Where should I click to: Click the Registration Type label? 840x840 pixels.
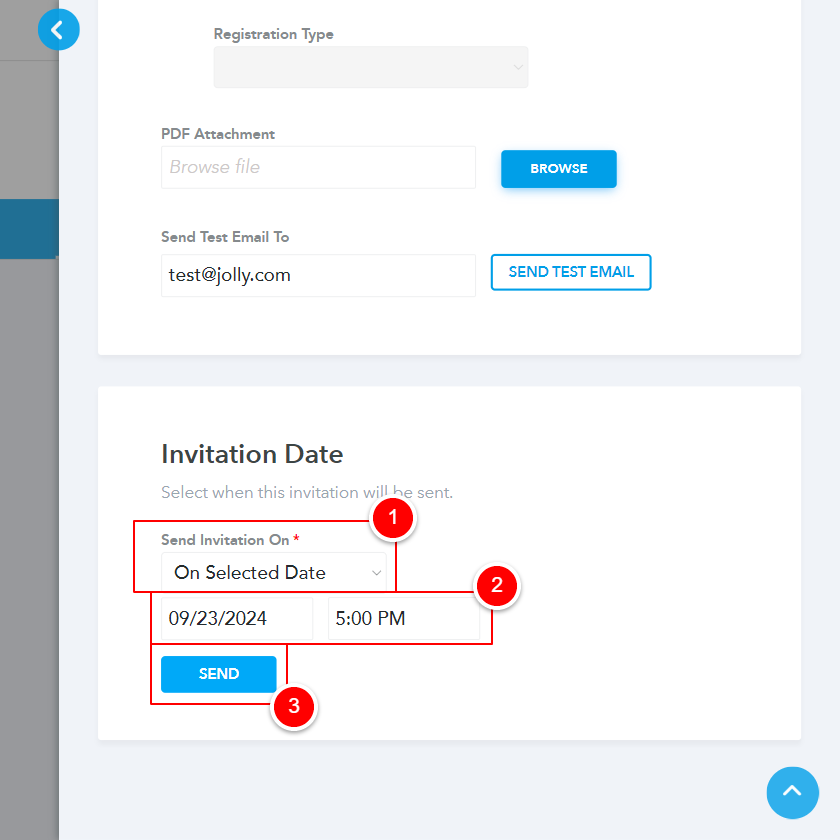click(273, 34)
